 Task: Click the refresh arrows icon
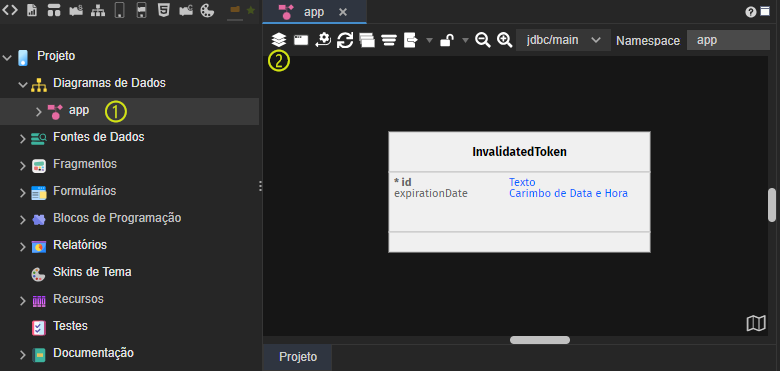point(345,40)
